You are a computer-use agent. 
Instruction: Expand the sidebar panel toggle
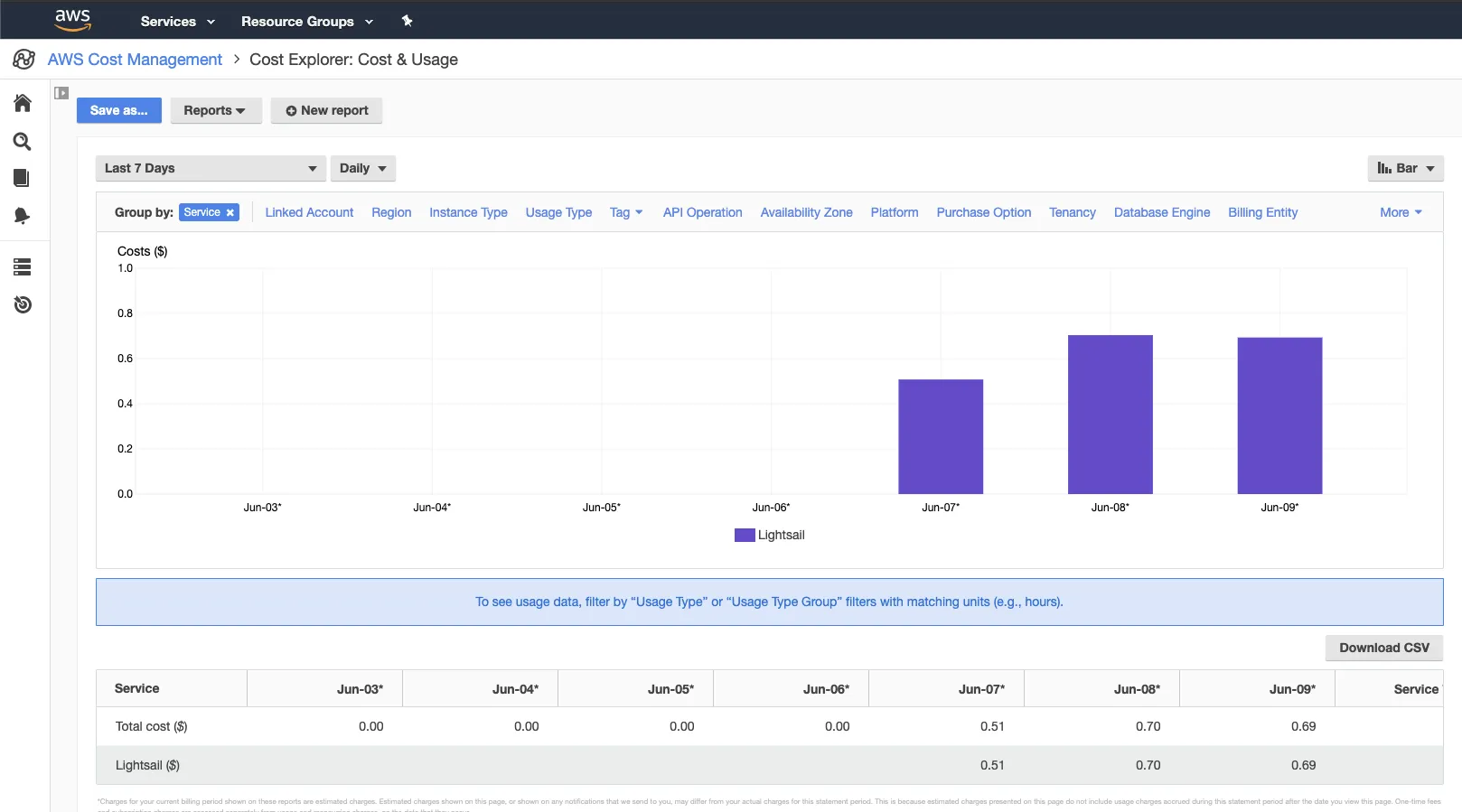(61, 93)
